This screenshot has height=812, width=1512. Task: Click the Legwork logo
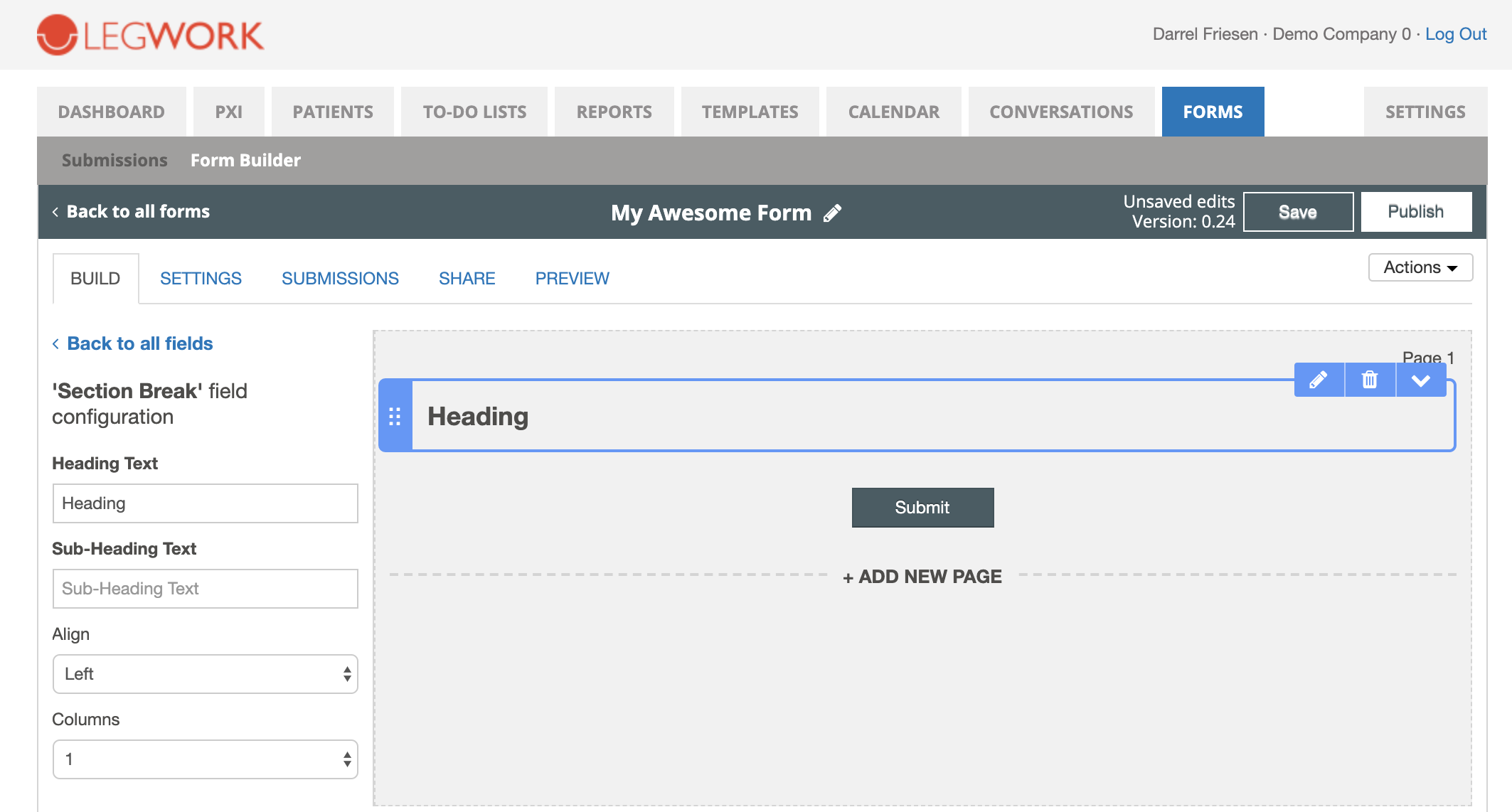[150, 35]
